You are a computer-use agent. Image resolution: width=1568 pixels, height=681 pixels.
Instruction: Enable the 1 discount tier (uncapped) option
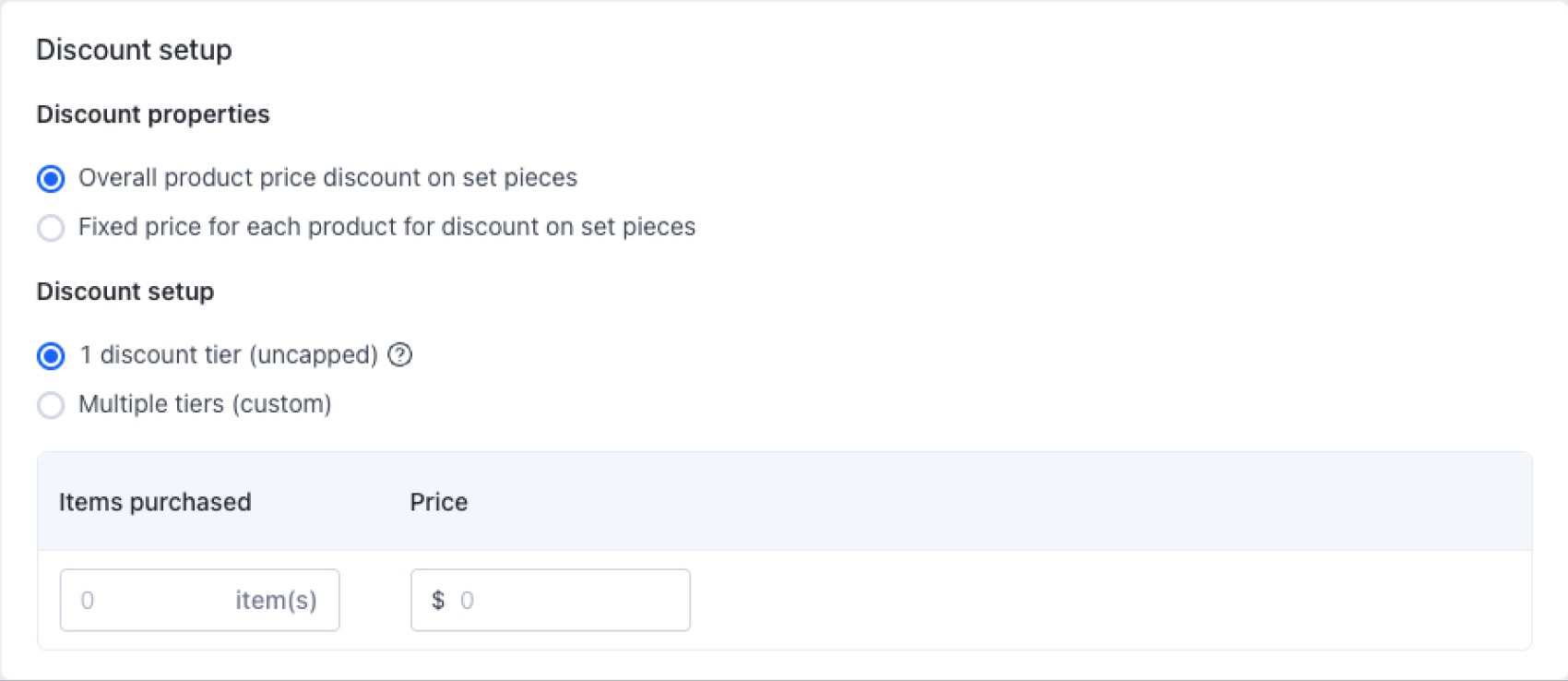pos(51,355)
